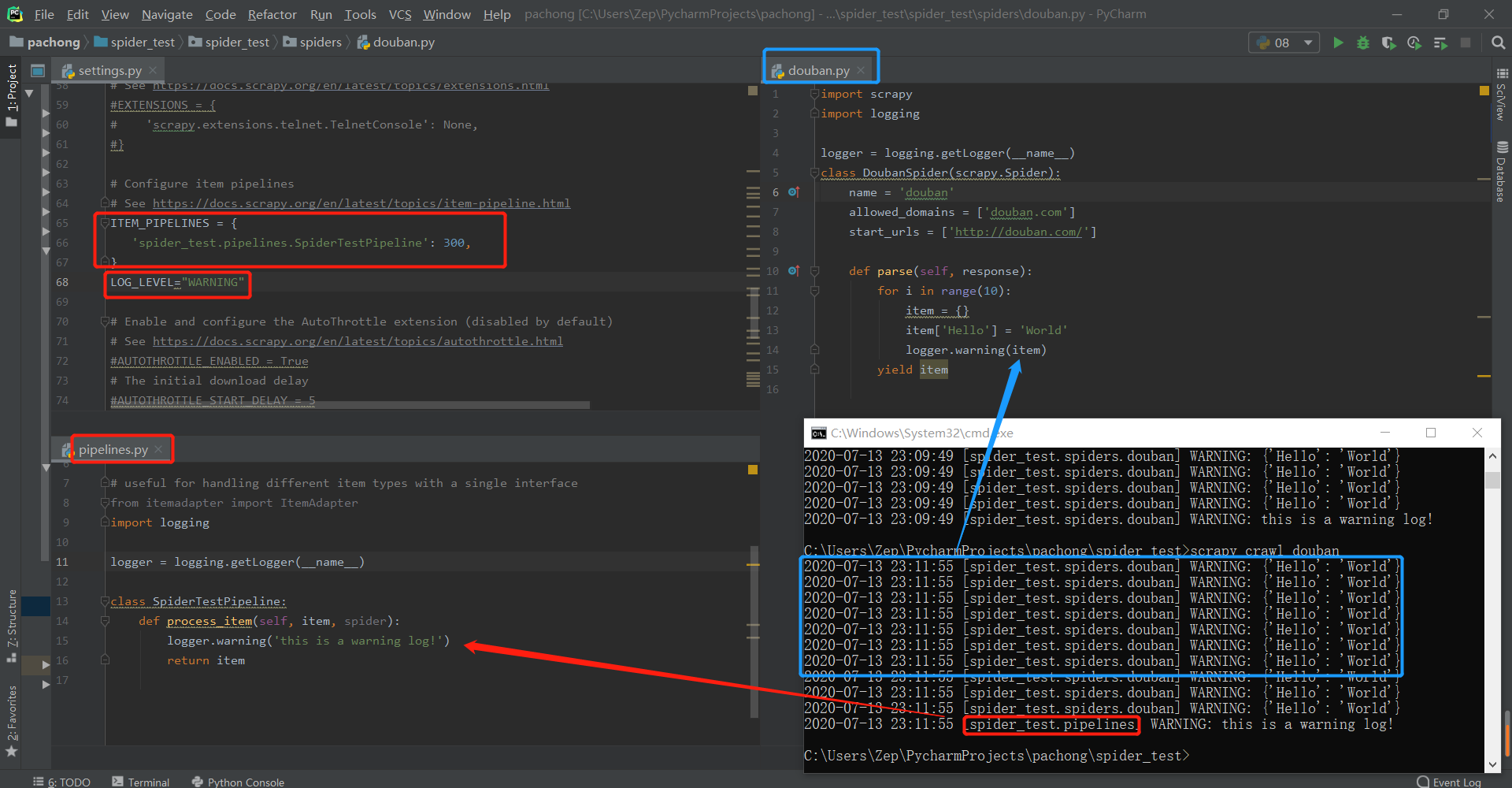Click the cmd window vertical scrollbar thumb
Image resolution: width=1512 pixels, height=788 pixels.
tap(1492, 480)
